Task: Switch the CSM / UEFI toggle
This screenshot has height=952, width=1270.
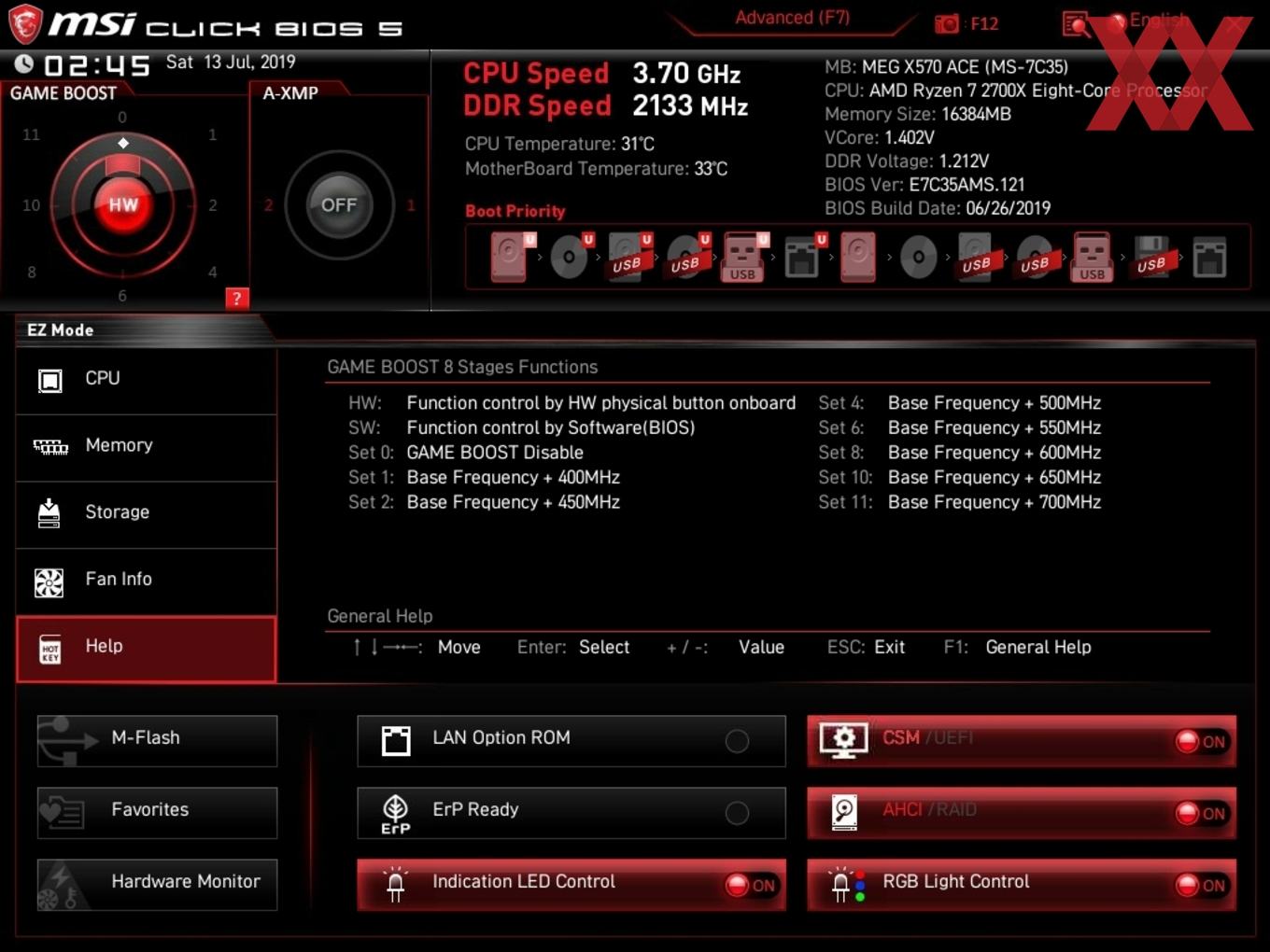Action: click(1022, 740)
